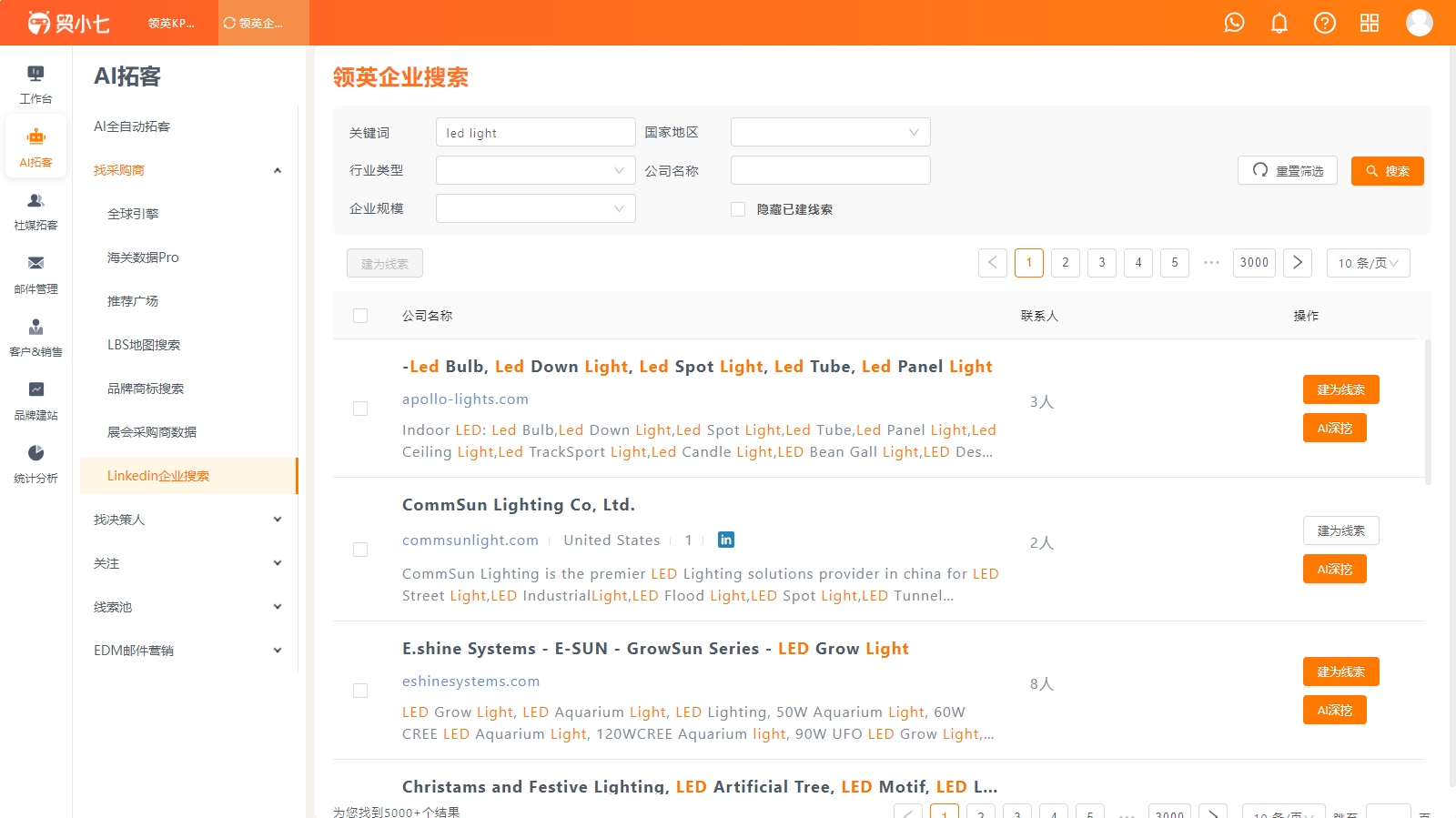Toggle the select-all checkbox in table header

360,316
